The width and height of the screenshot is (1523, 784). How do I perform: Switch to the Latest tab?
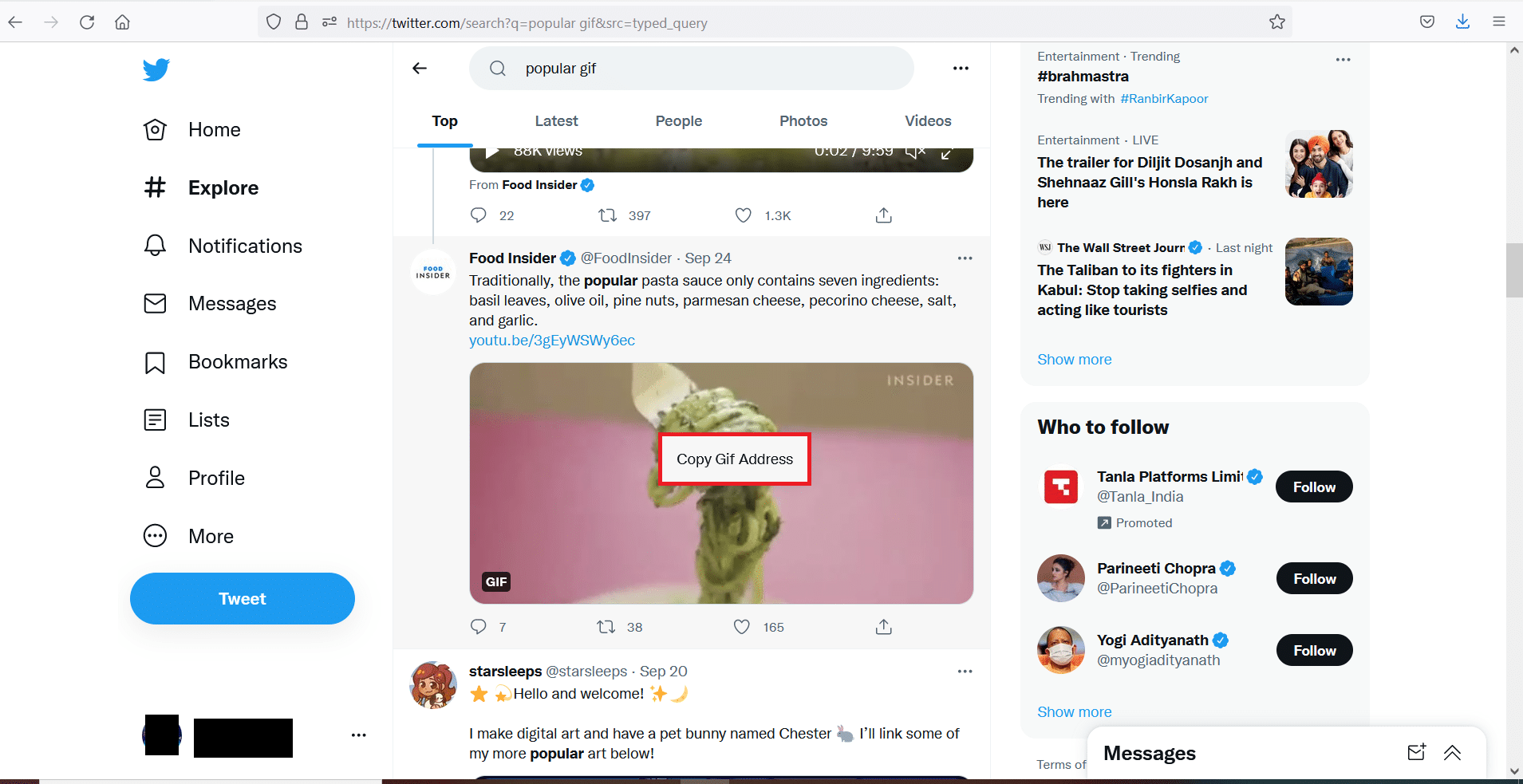coord(556,121)
